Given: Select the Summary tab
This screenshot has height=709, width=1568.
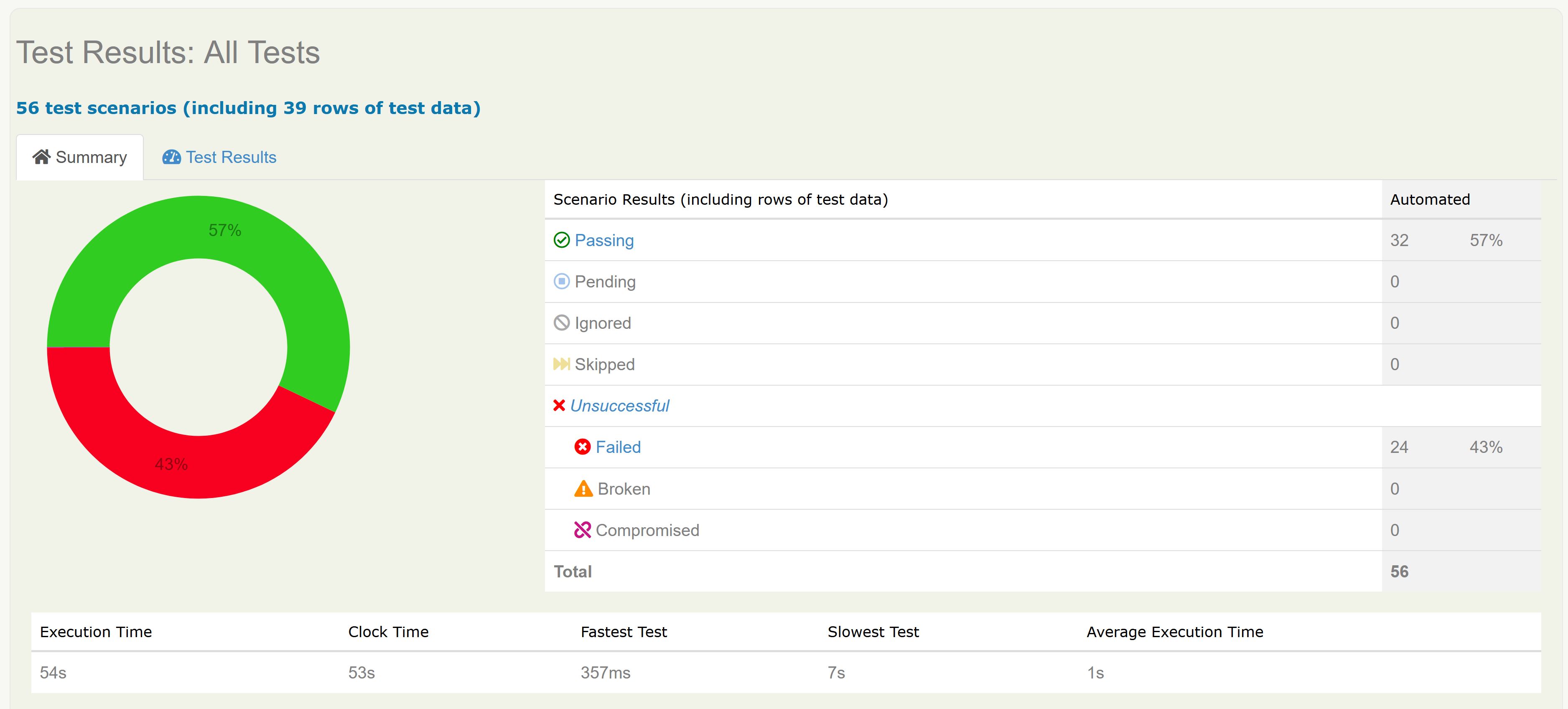Looking at the screenshot, I should pos(92,156).
